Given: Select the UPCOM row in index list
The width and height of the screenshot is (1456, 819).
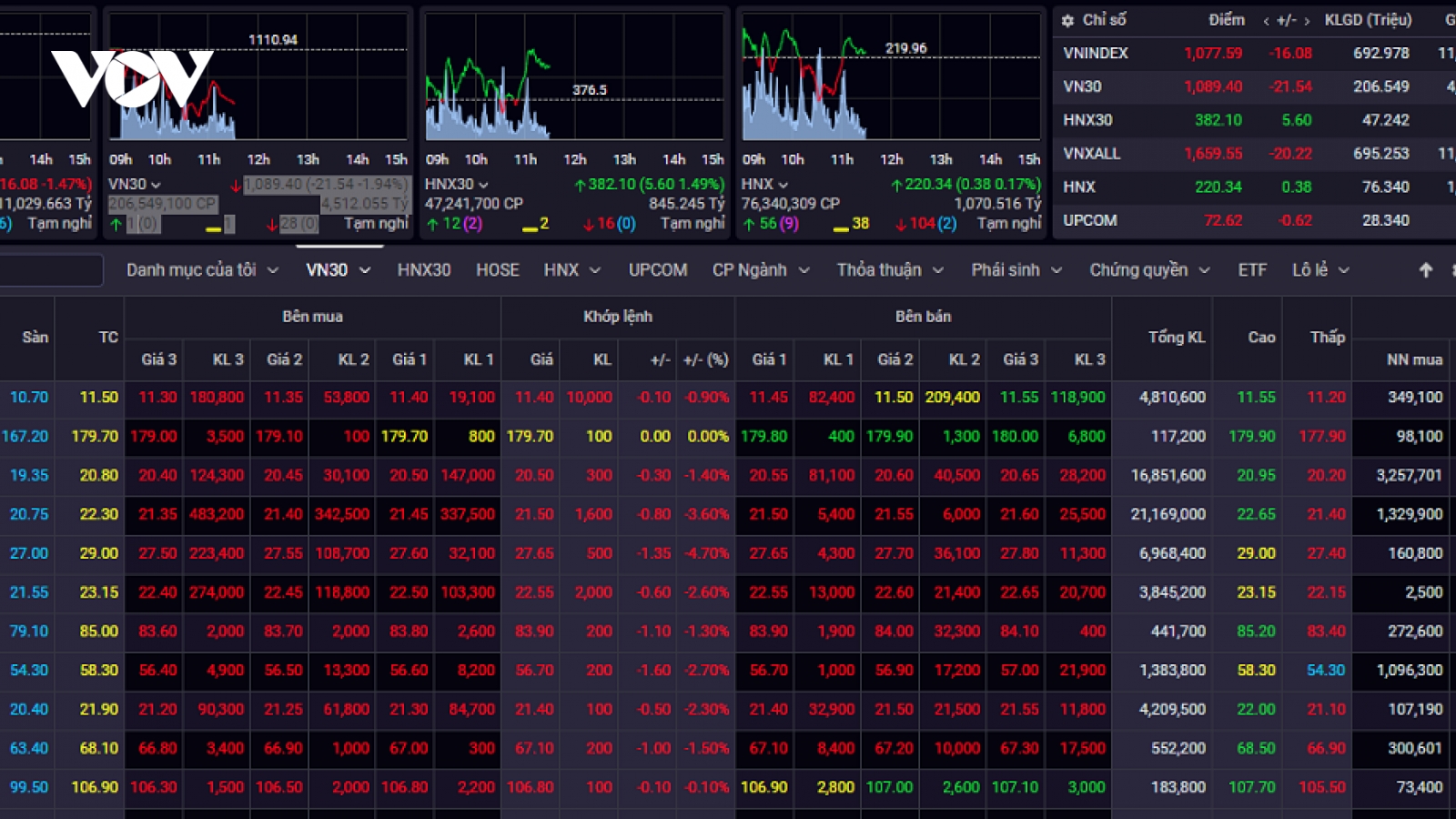Looking at the screenshot, I should tap(1255, 220).
